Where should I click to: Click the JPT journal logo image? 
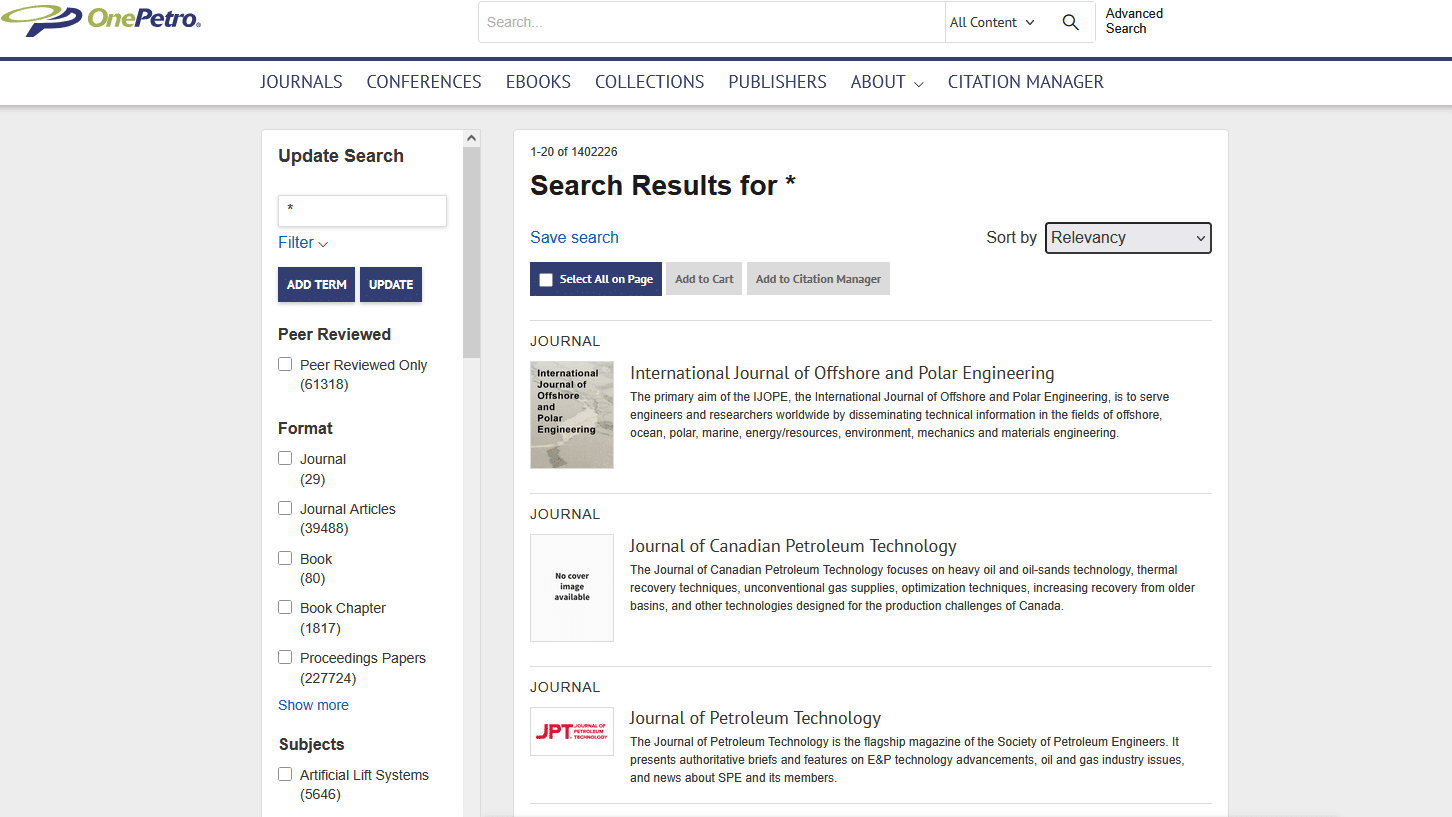pos(572,732)
